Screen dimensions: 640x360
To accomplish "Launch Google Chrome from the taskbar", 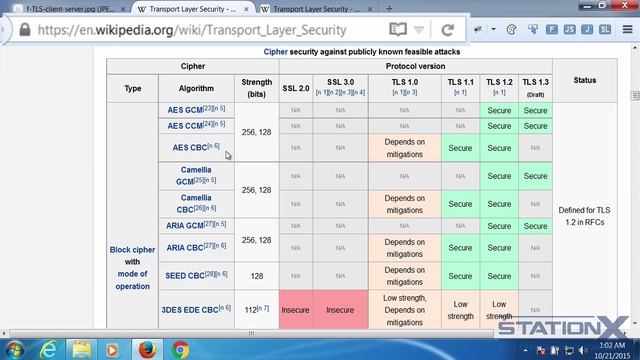I will click(180, 350).
